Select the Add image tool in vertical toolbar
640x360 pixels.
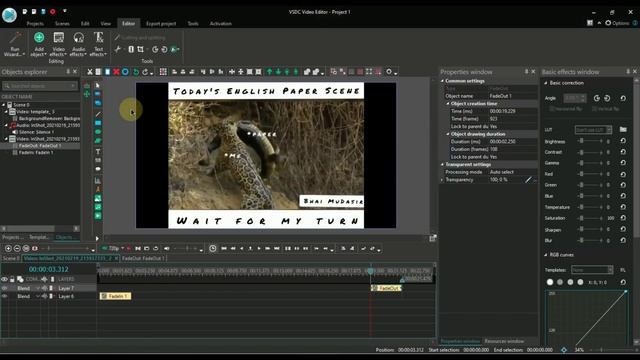tap(98, 198)
